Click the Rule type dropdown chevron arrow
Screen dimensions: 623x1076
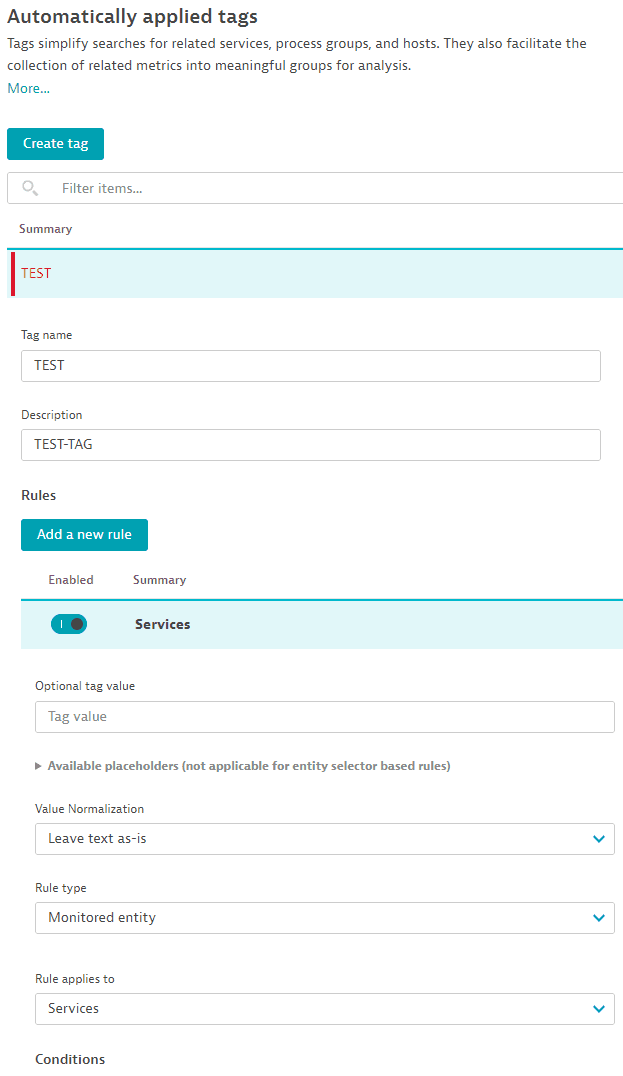pos(598,917)
